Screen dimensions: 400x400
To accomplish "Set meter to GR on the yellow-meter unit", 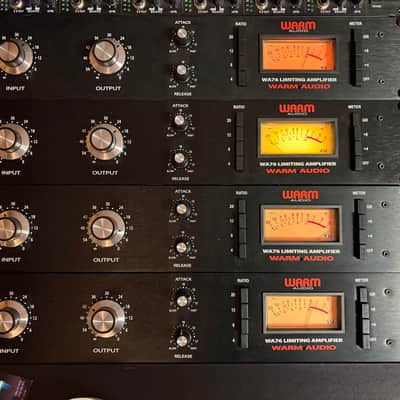I will click(357, 119).
